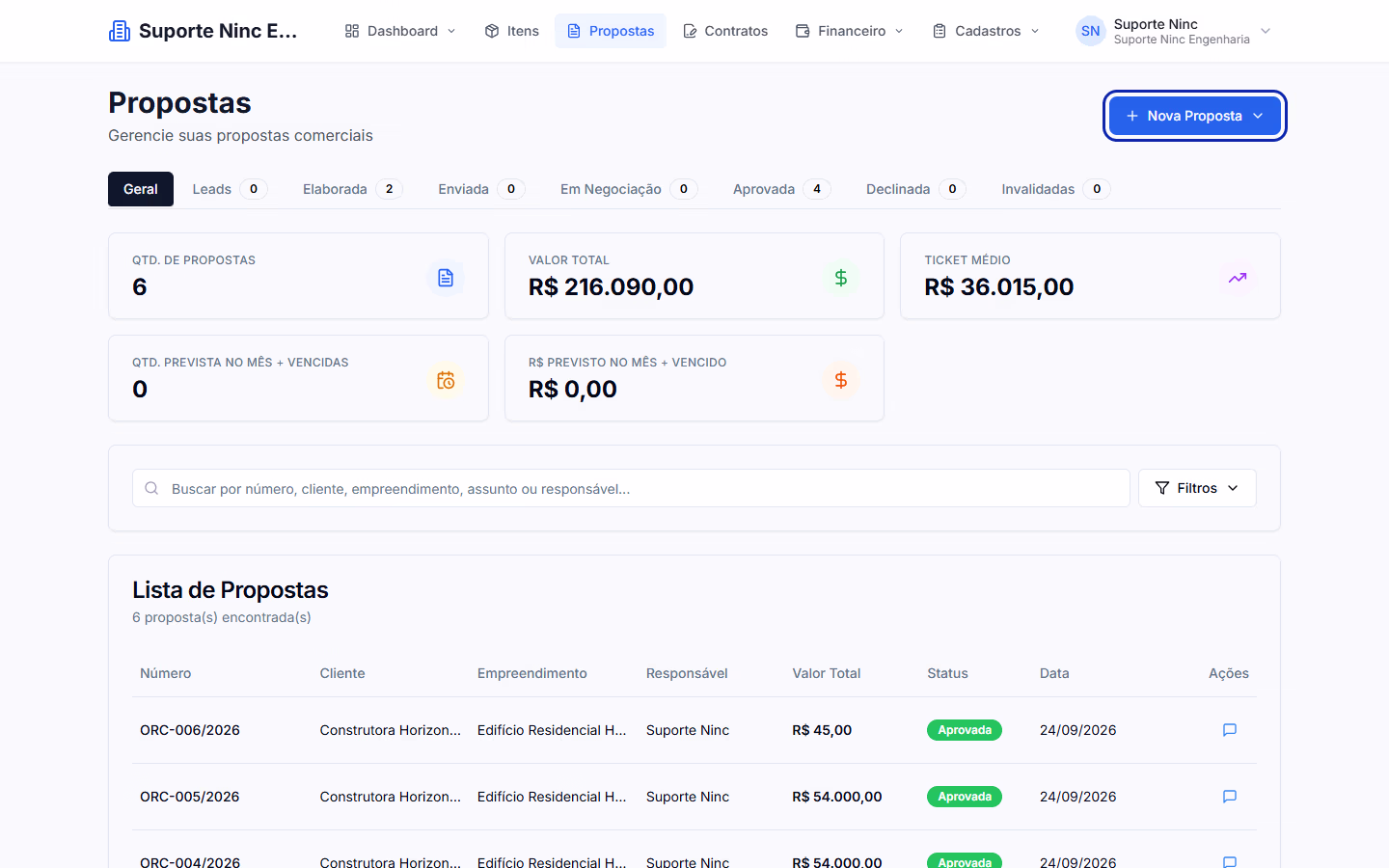Open comment action for ORC-006/2026
The image size is (1389, 868).
[1229, 730]
